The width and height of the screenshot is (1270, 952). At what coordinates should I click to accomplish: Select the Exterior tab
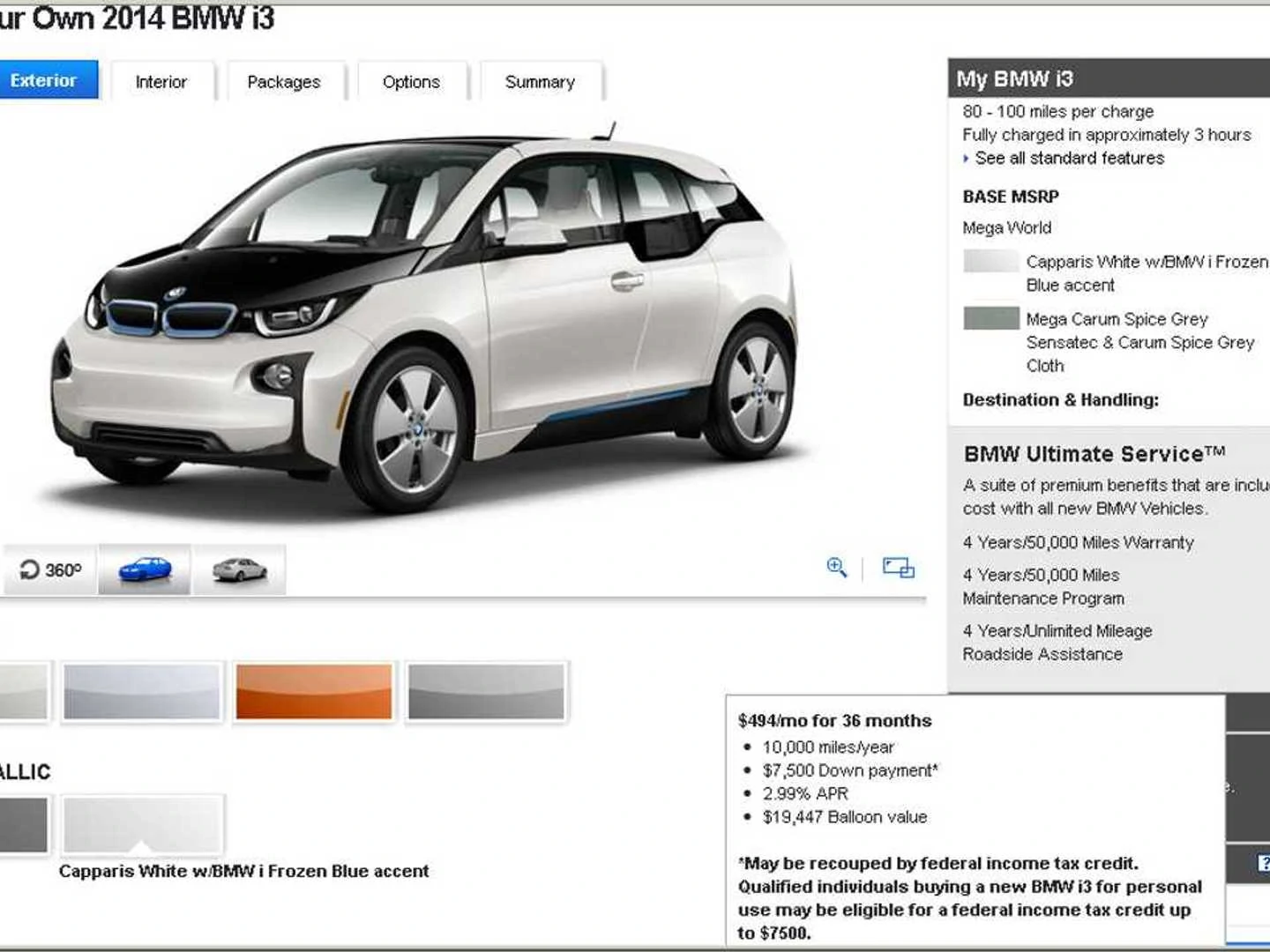[44, 80]
